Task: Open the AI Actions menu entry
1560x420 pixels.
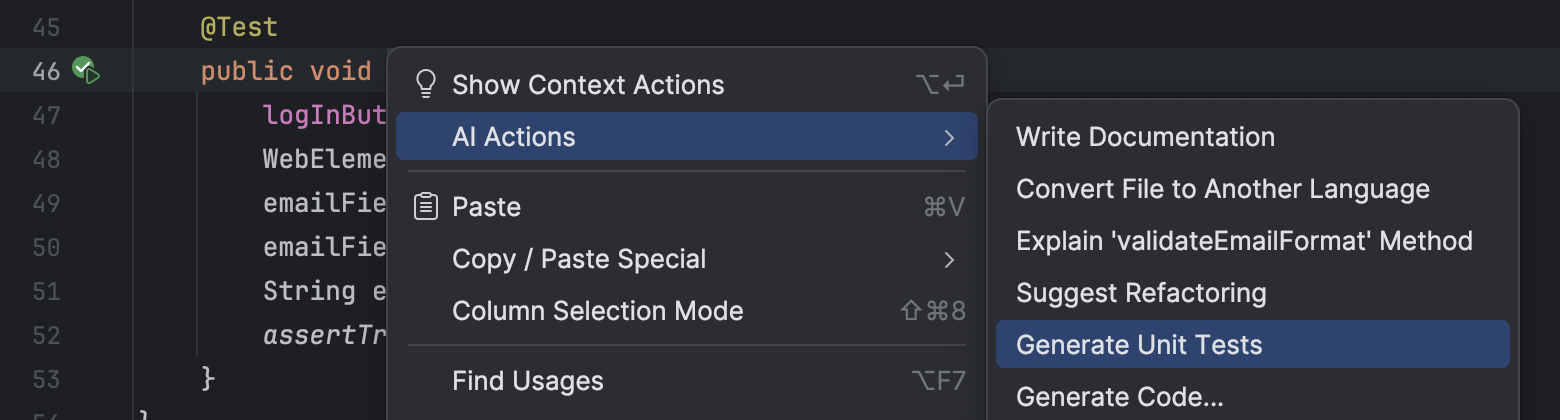Action: (687, 136)
